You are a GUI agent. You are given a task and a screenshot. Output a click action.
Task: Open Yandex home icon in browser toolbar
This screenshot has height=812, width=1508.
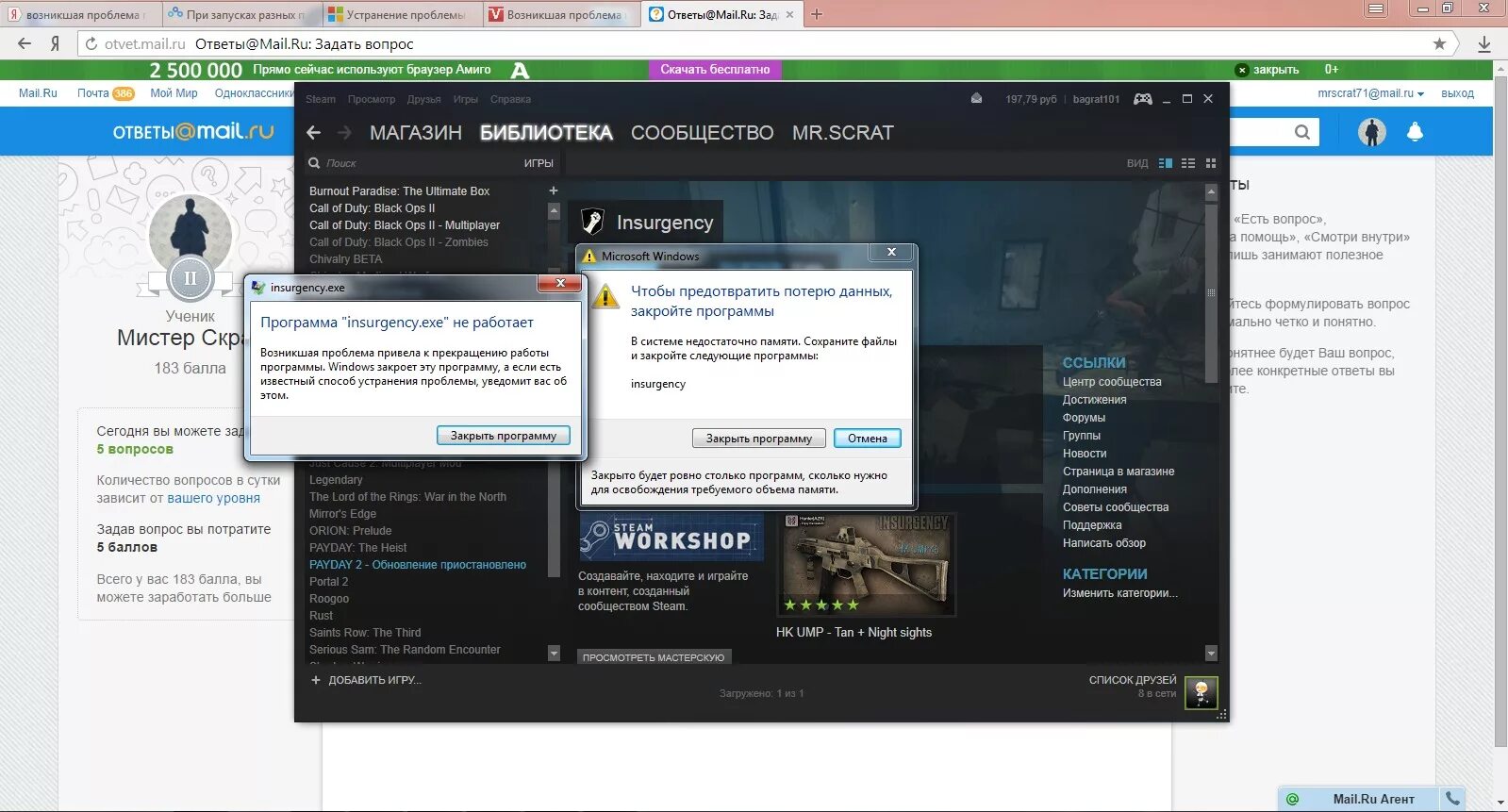coord(56,43)
